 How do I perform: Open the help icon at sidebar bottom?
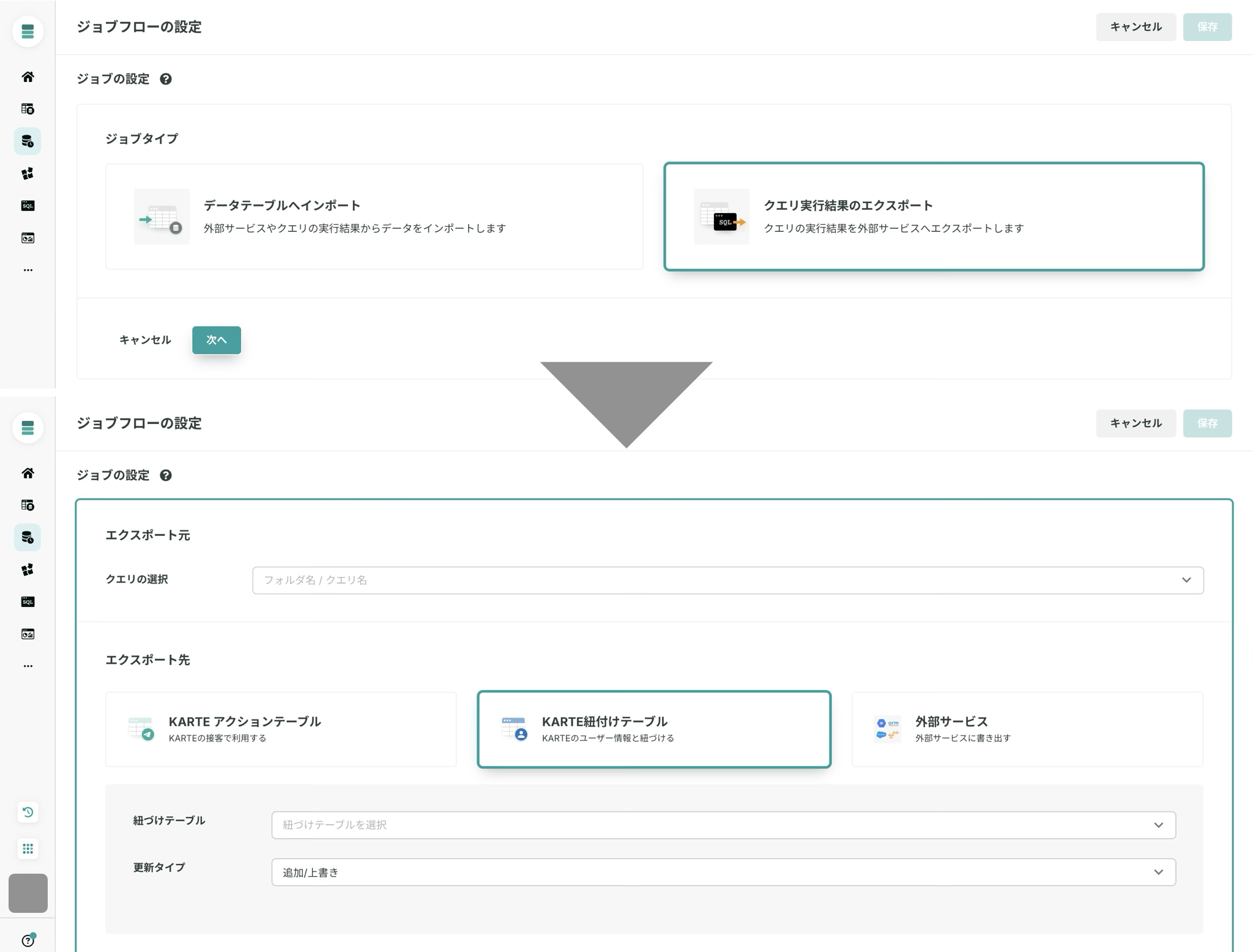click(28, 940)
